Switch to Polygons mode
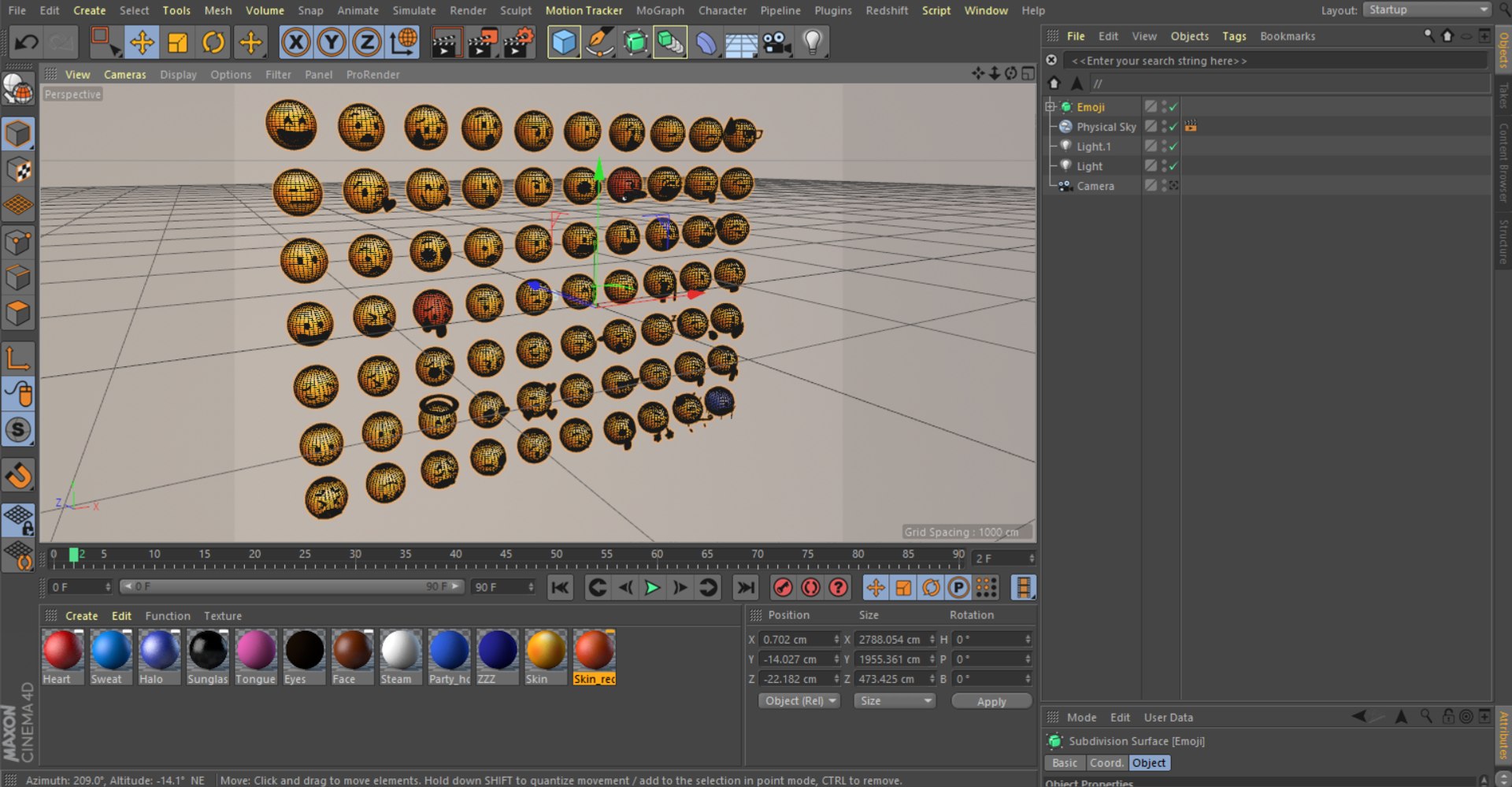Image resolution: width=1512 pixels, height=787 pixels. 18,314
